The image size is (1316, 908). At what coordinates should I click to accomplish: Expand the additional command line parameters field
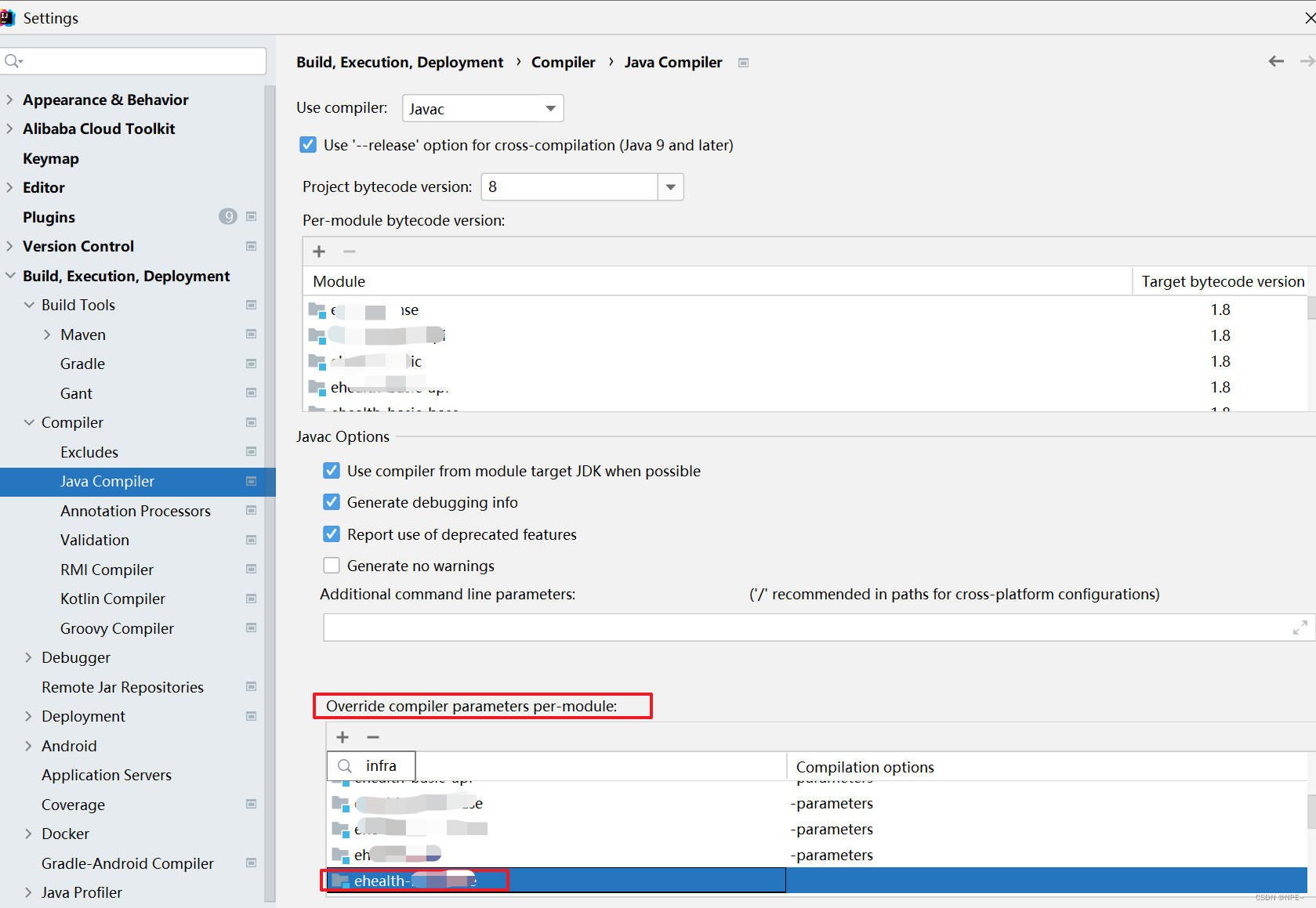point(1300,628)
